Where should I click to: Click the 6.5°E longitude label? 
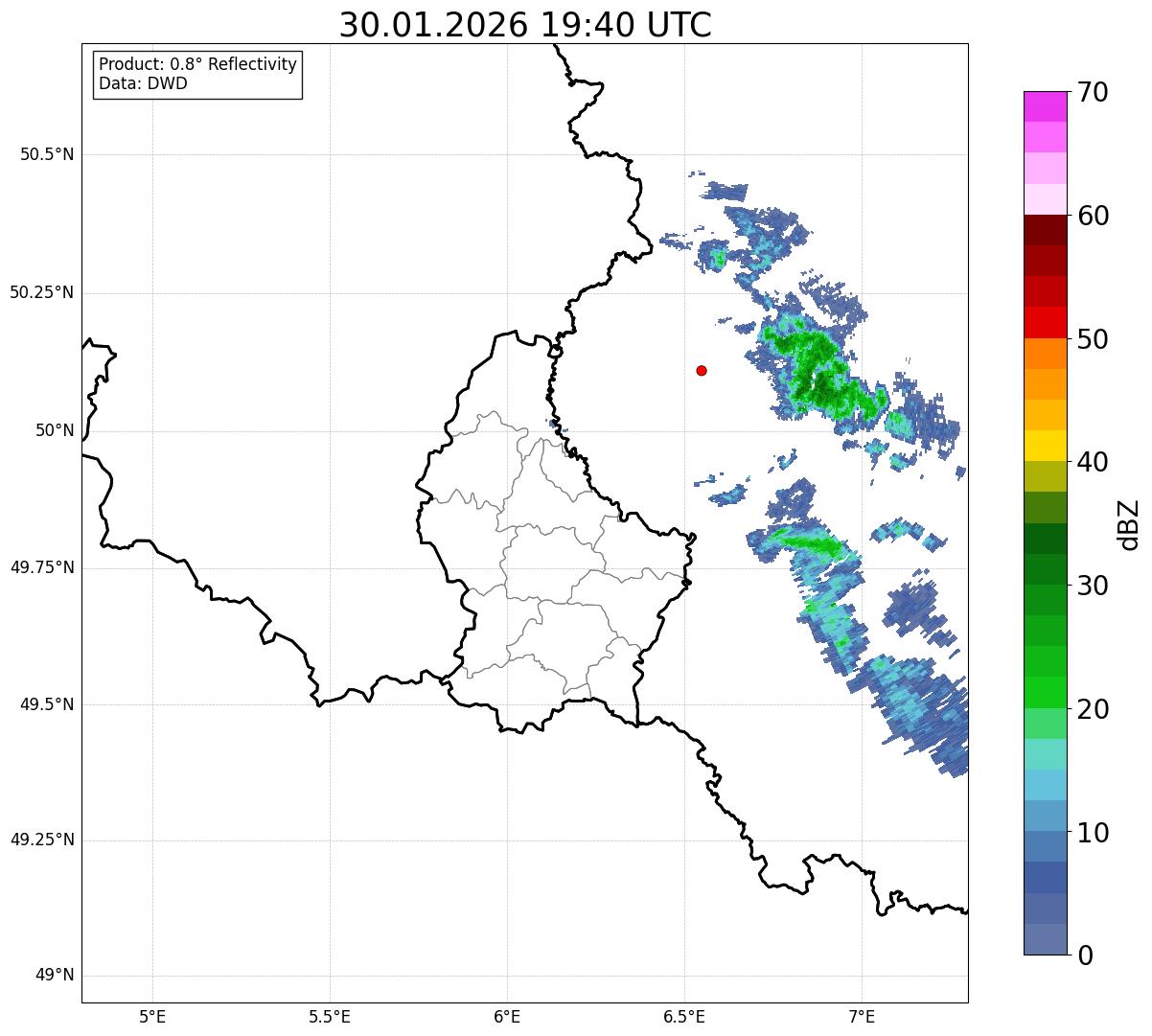(x=684, y=1016)
